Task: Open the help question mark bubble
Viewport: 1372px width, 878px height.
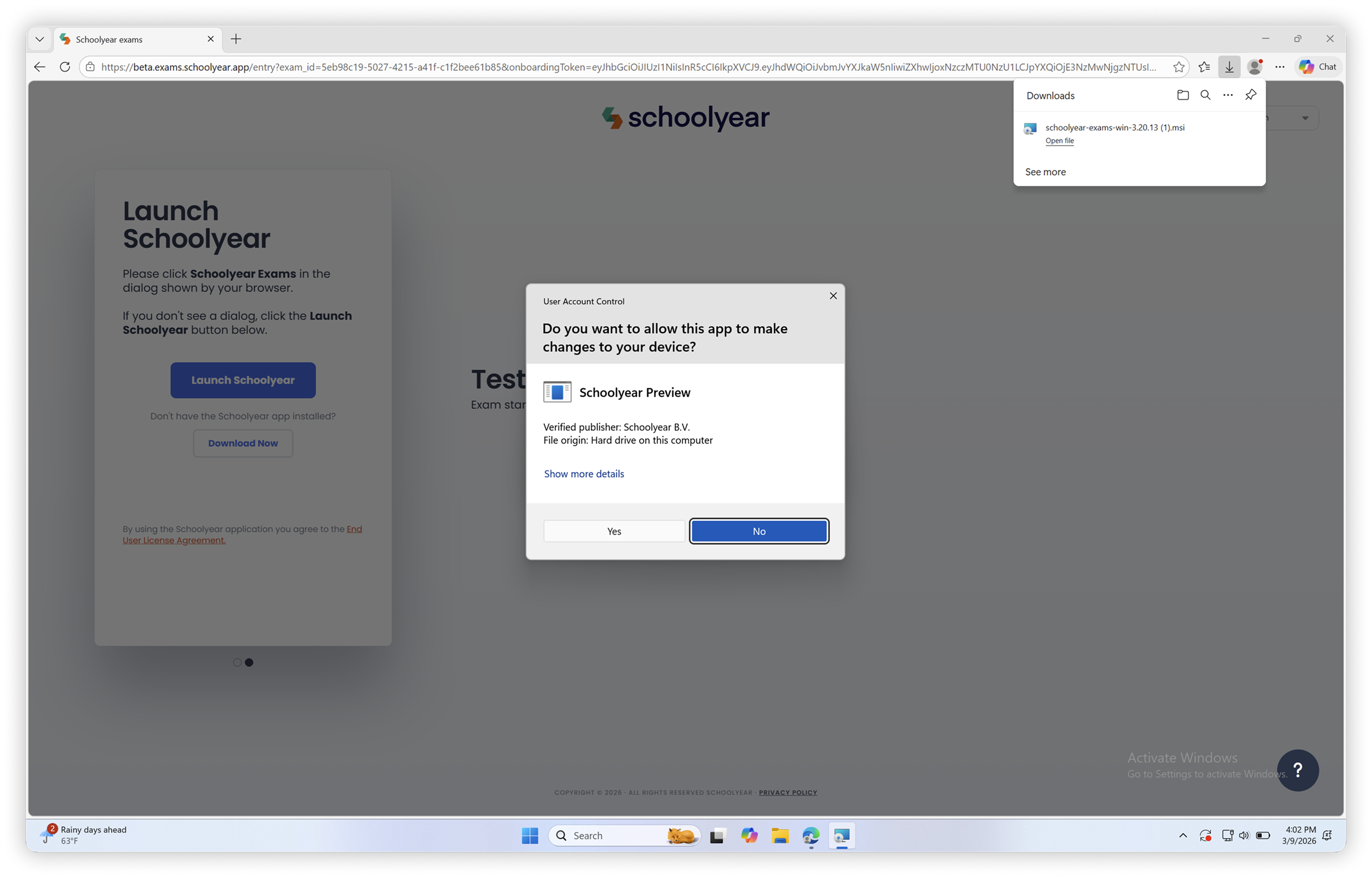Action: point(1297,770)
